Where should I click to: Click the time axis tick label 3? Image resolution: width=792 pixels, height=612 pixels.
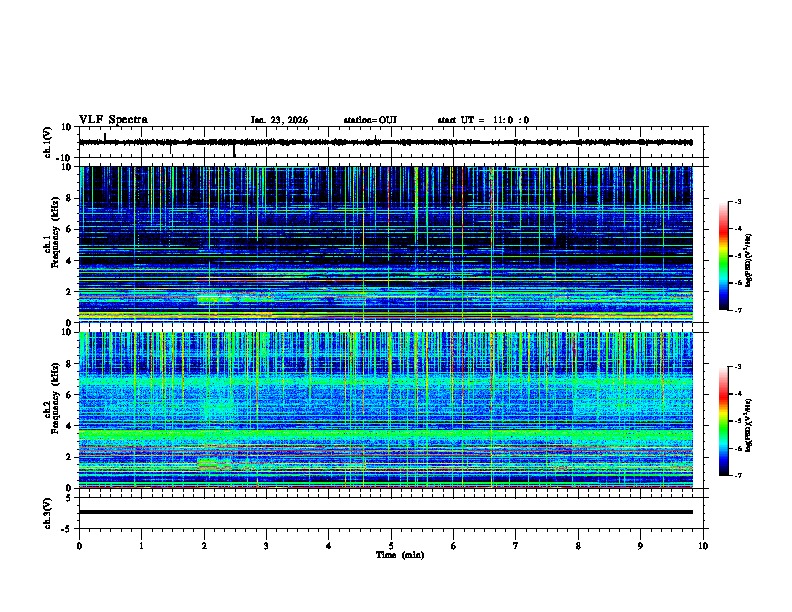point(266,546)
